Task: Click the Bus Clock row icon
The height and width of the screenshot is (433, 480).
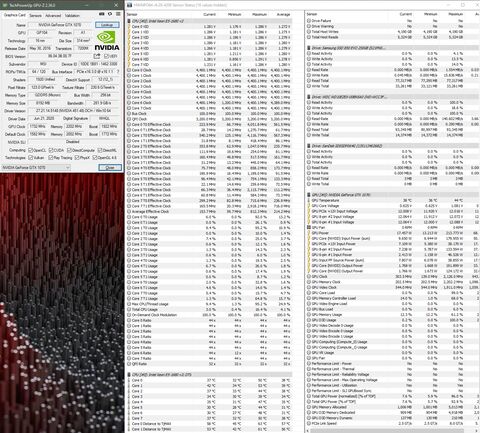Action: point(129,114)
